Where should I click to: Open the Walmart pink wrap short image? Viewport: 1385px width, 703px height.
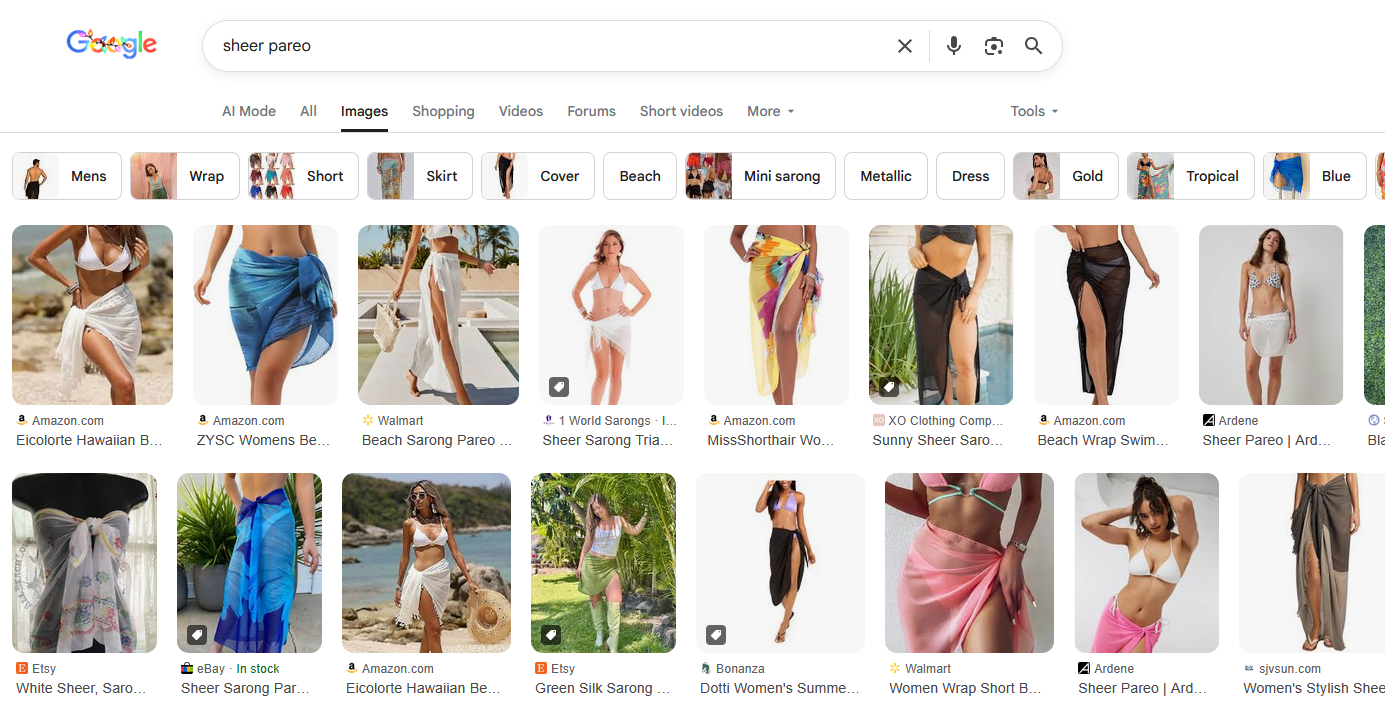tap(969, 563)
